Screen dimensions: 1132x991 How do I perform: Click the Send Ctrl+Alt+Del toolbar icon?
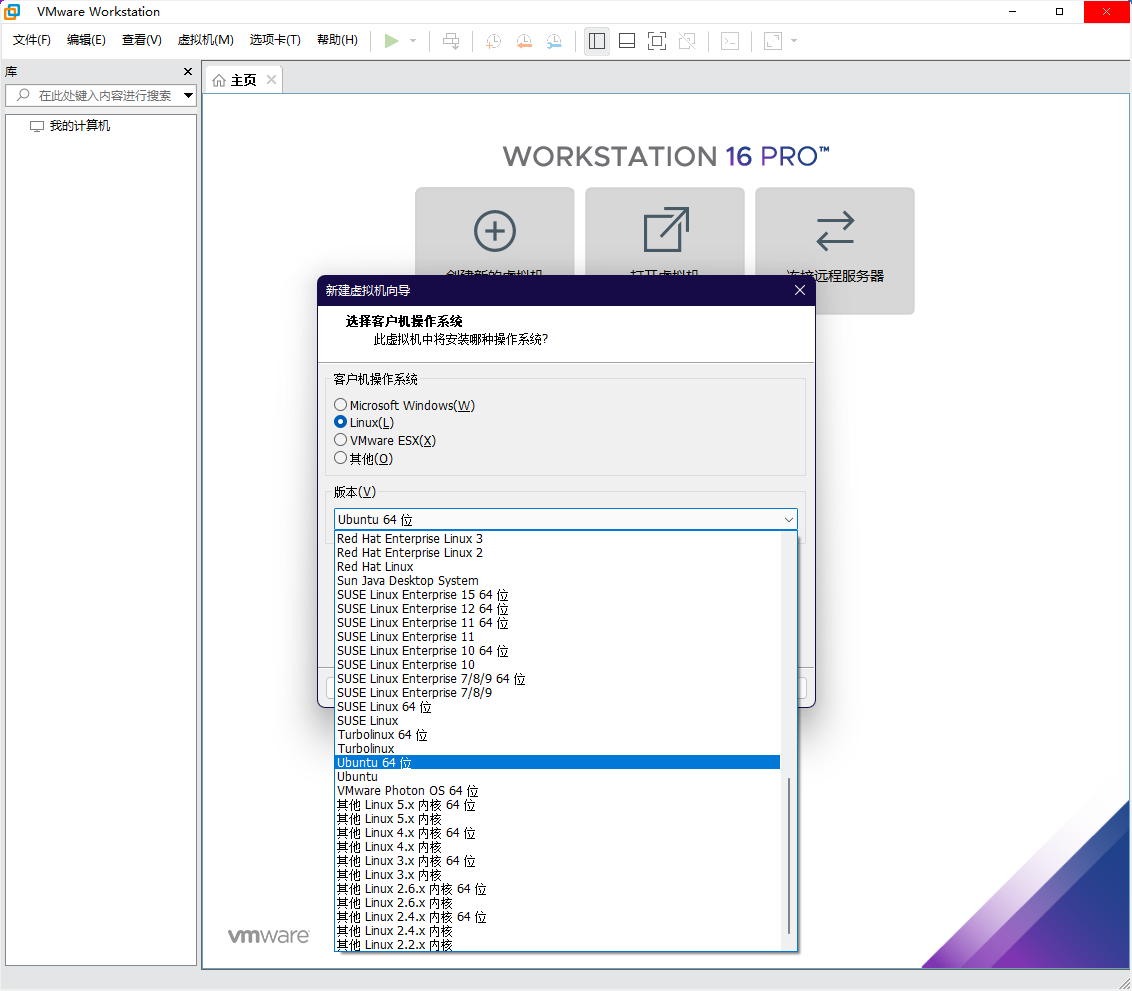[x=451, y=41]
